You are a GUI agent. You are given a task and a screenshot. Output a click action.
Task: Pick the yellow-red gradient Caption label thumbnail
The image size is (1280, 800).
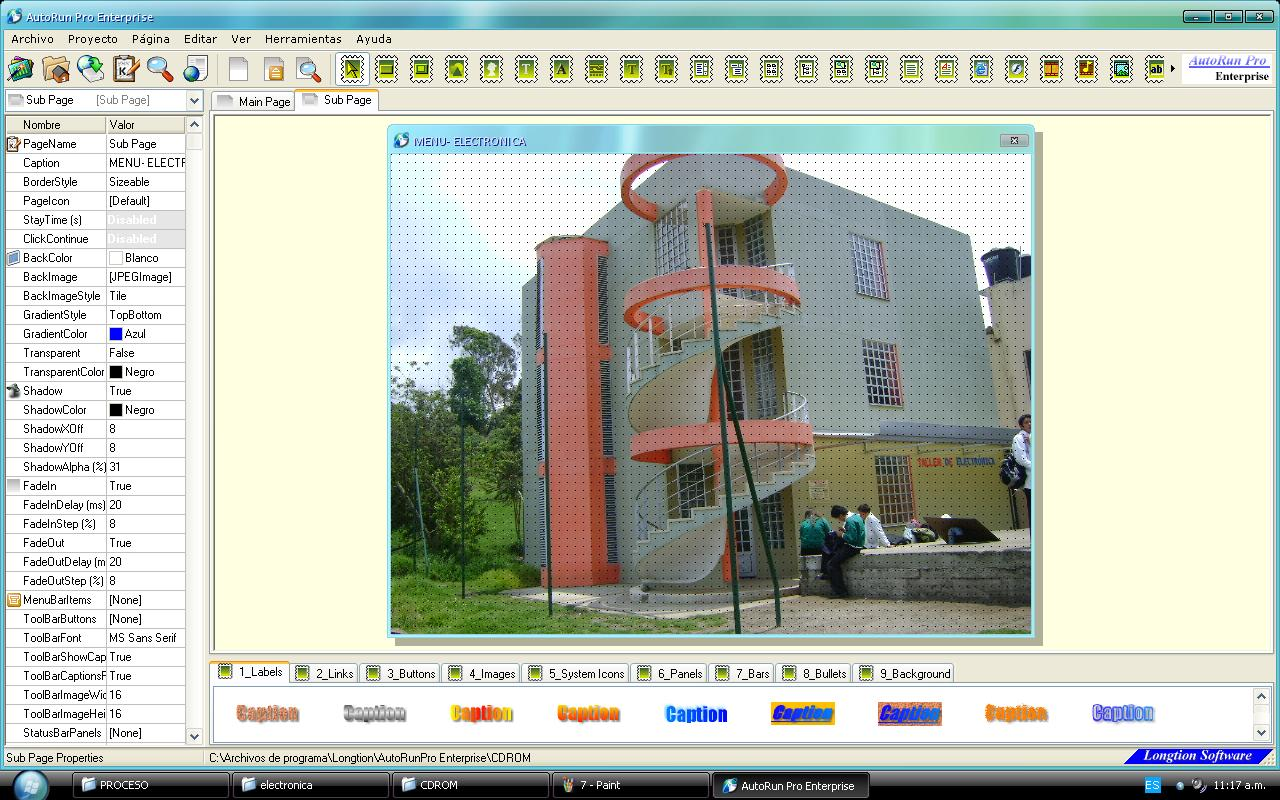point(481,713)
